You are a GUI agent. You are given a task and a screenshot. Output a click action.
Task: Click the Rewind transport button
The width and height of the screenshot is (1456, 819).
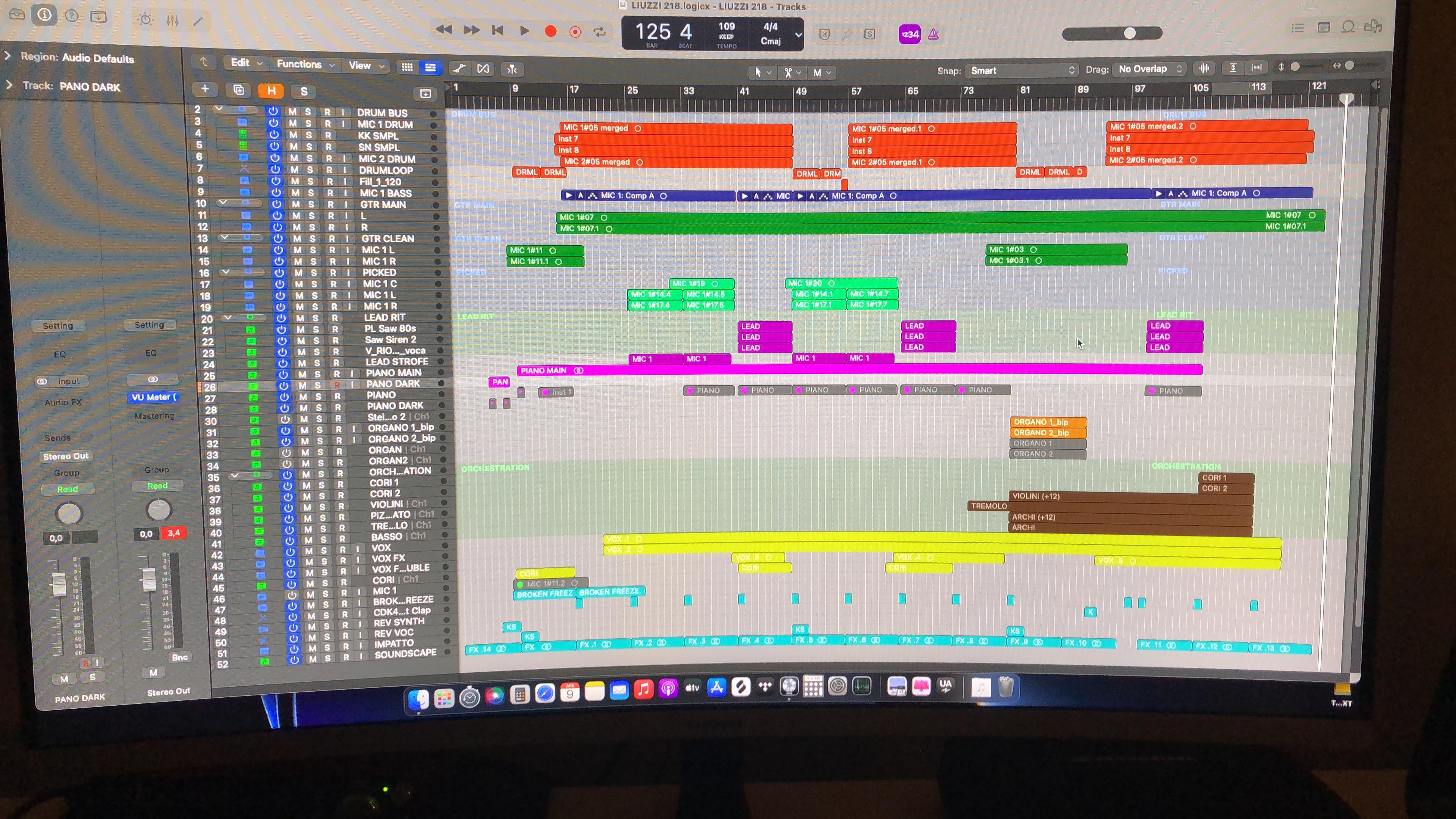pyautogui.click(x=444, y=30)
